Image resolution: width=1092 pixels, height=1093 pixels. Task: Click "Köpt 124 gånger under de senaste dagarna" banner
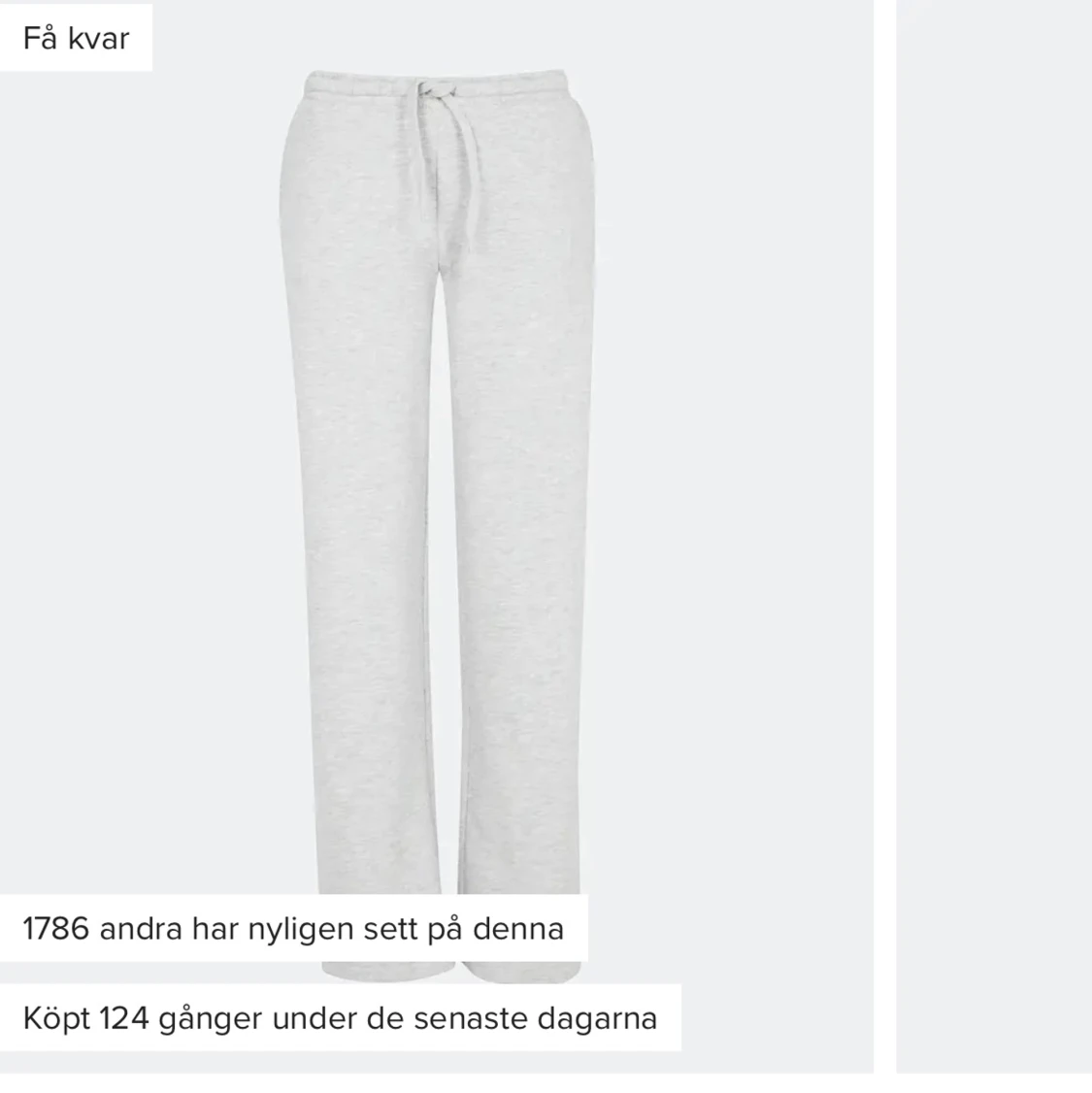tap(340, 1017)
